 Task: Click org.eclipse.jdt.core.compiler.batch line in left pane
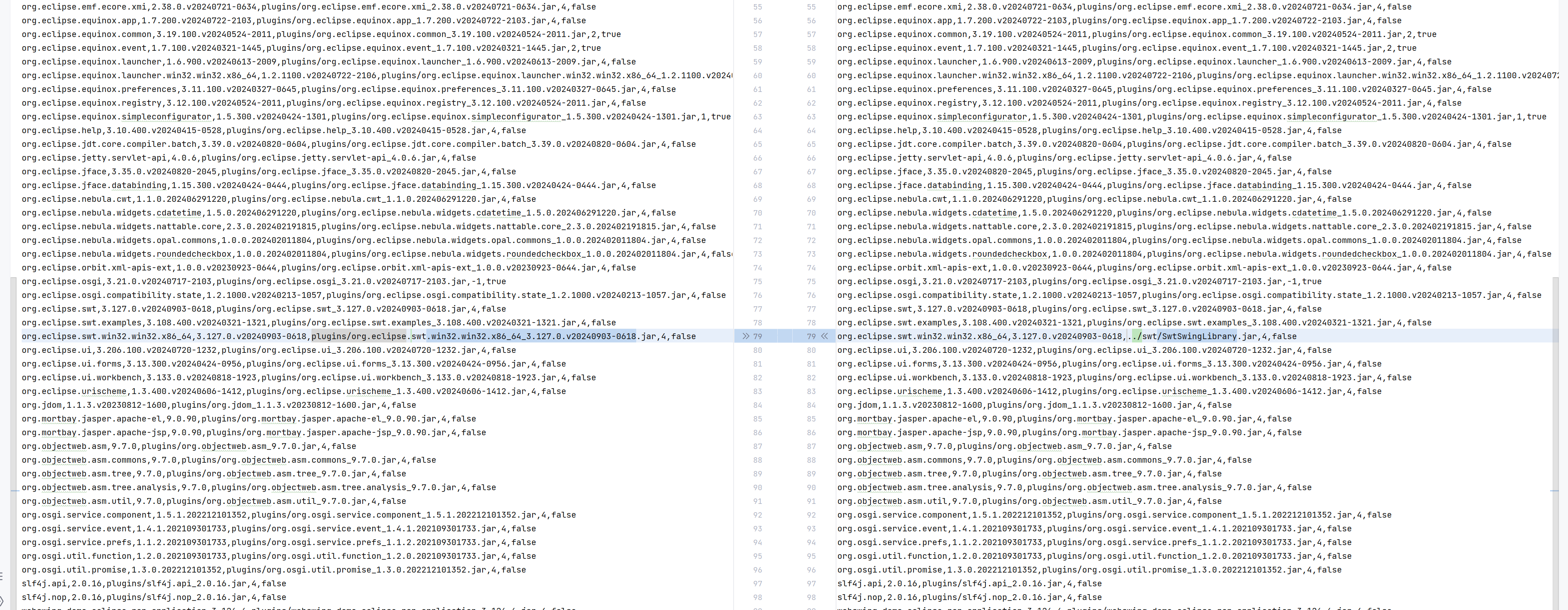[x=358, y=144]
